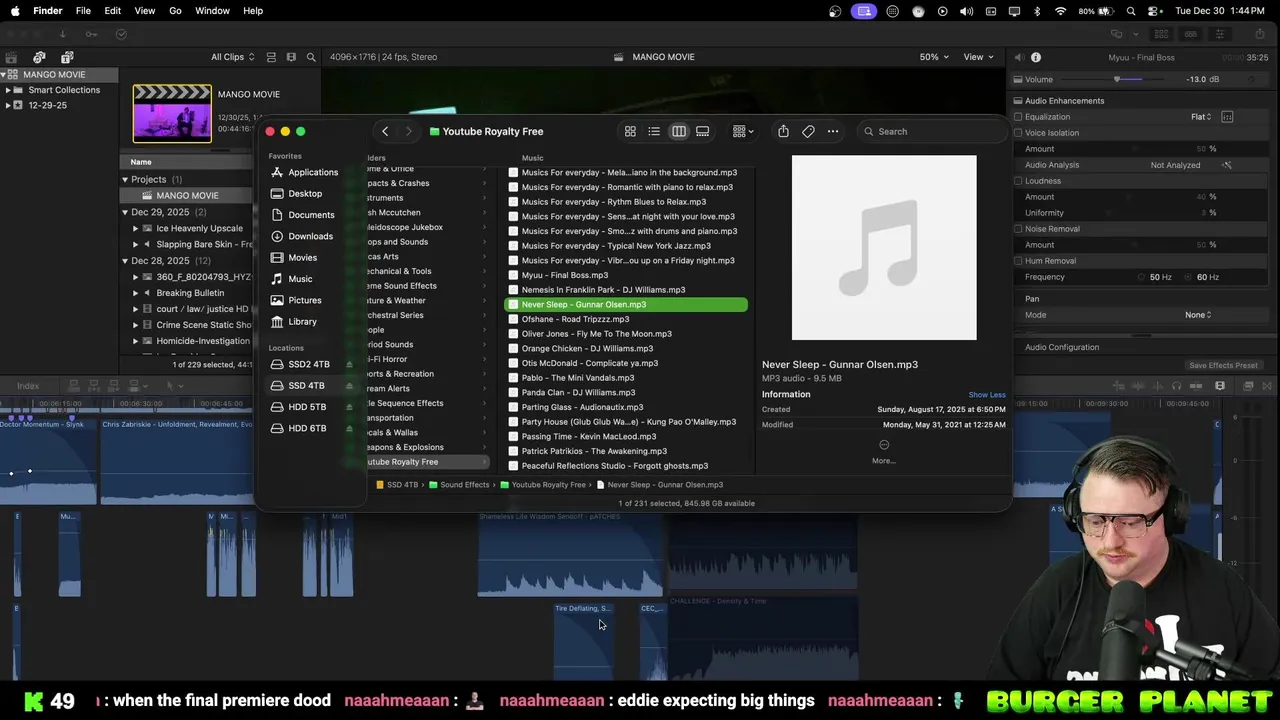Open SSD 4TB in Finder path bar

[397, 485]
